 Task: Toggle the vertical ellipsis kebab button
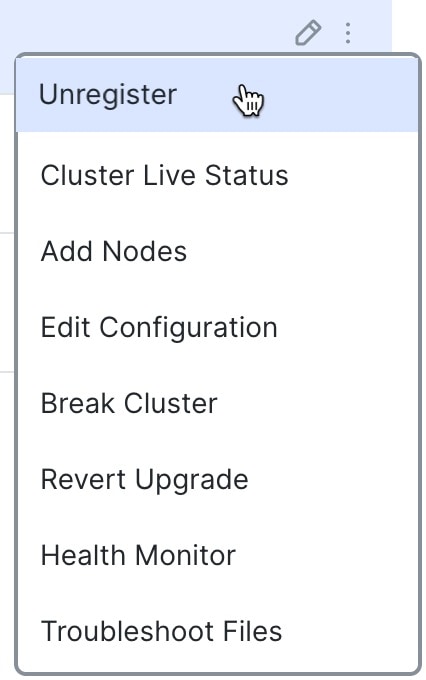(x=348, y=33)
